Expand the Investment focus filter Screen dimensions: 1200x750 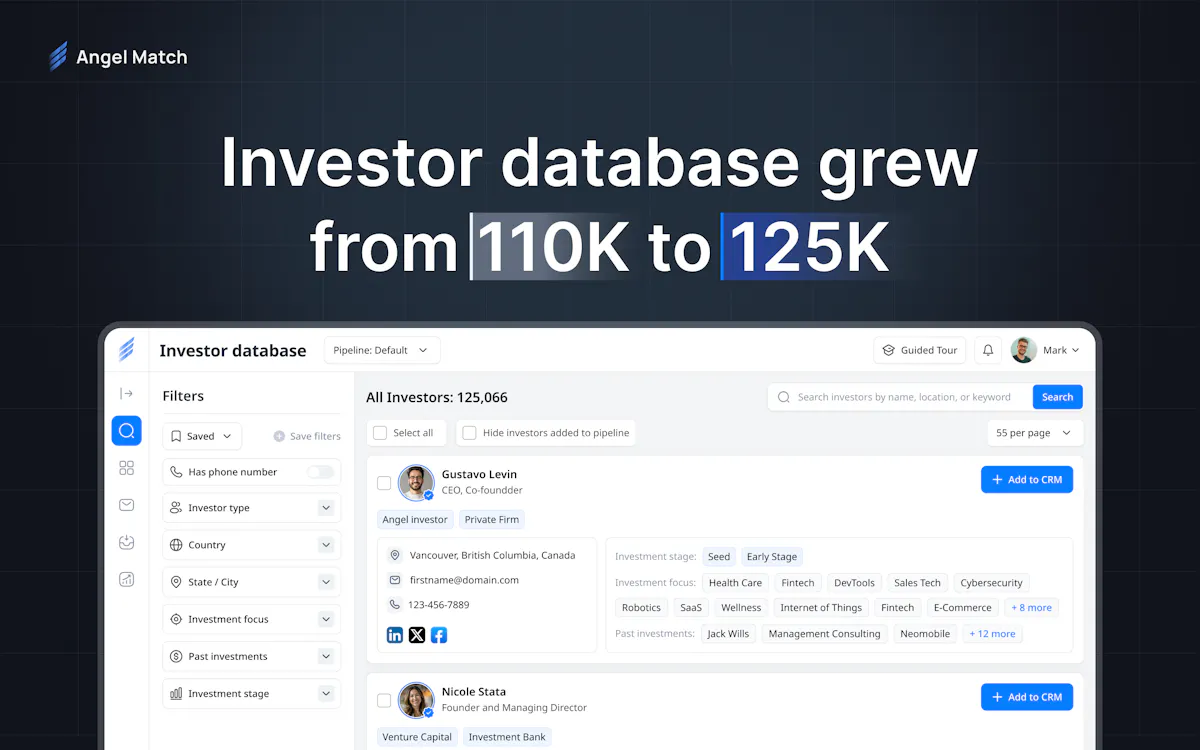point(251,619)
